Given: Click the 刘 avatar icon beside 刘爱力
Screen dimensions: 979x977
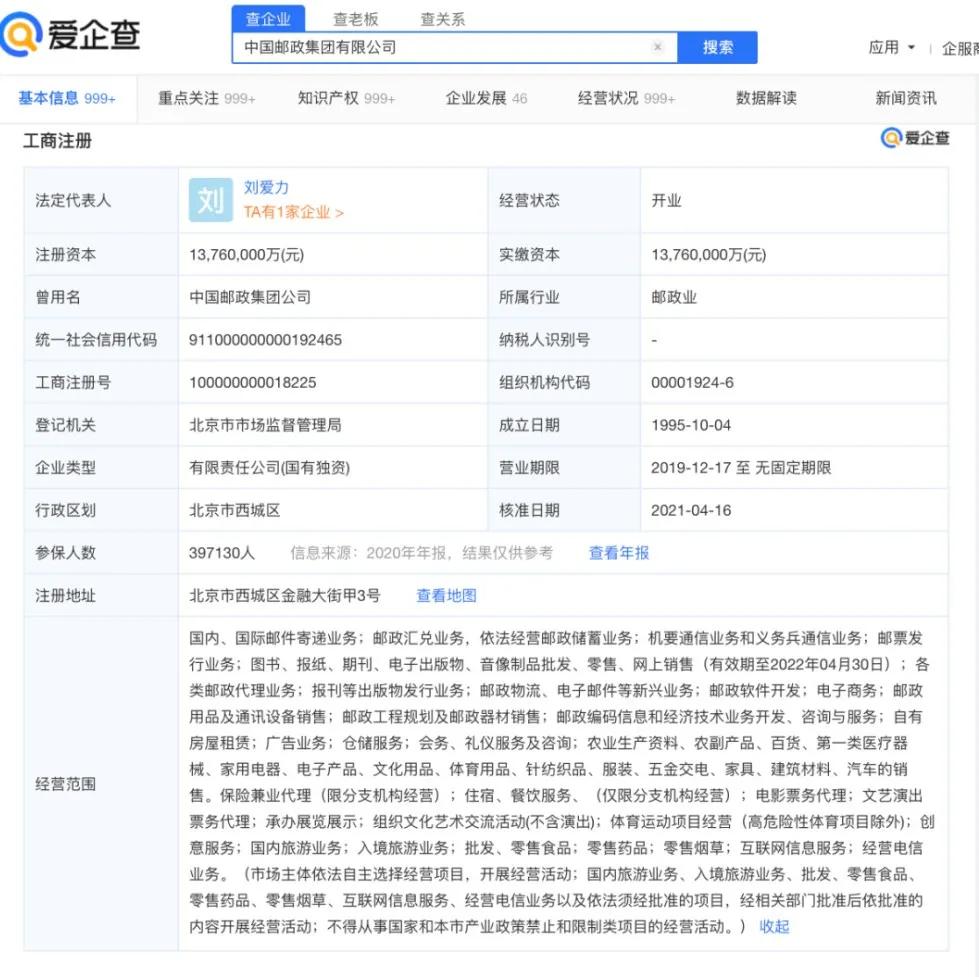Looking at the screenshot, I should click(x=209, y=198).
